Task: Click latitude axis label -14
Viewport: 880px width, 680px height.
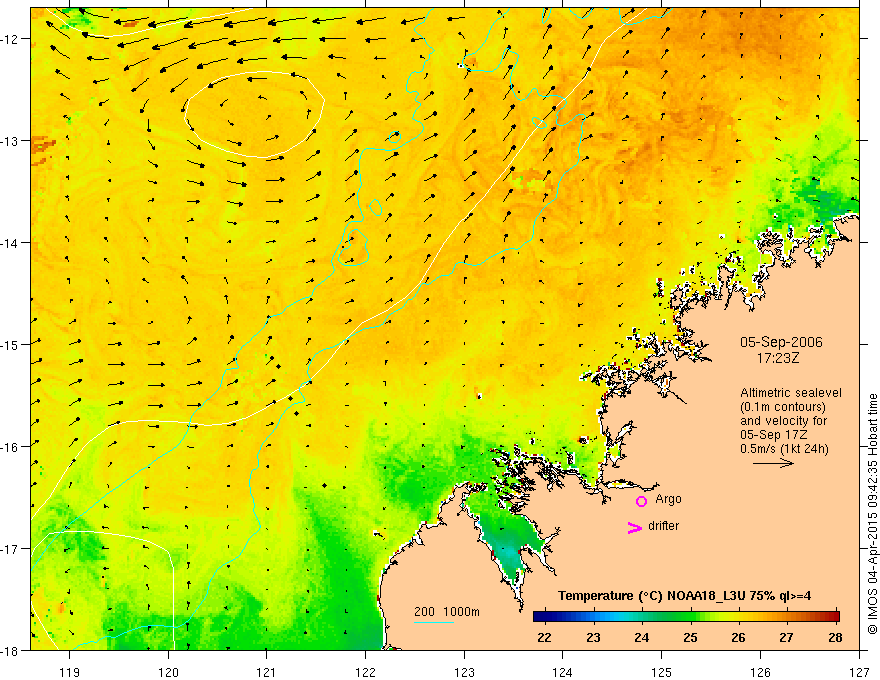Action: pyautogui.click(x=10, y=243)
